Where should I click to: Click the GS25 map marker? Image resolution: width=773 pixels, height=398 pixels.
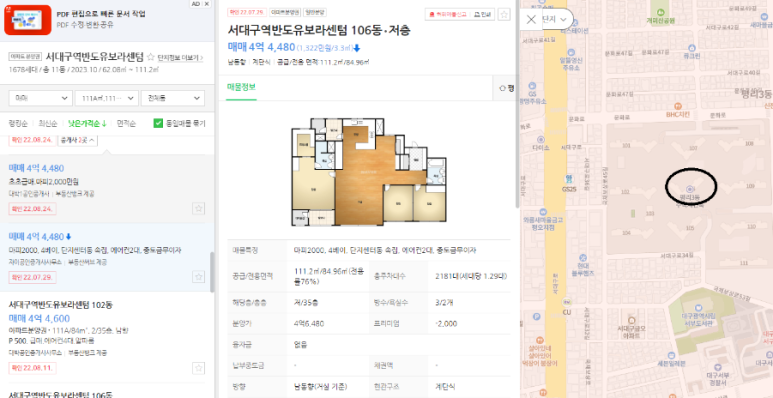tap(568, 182)
